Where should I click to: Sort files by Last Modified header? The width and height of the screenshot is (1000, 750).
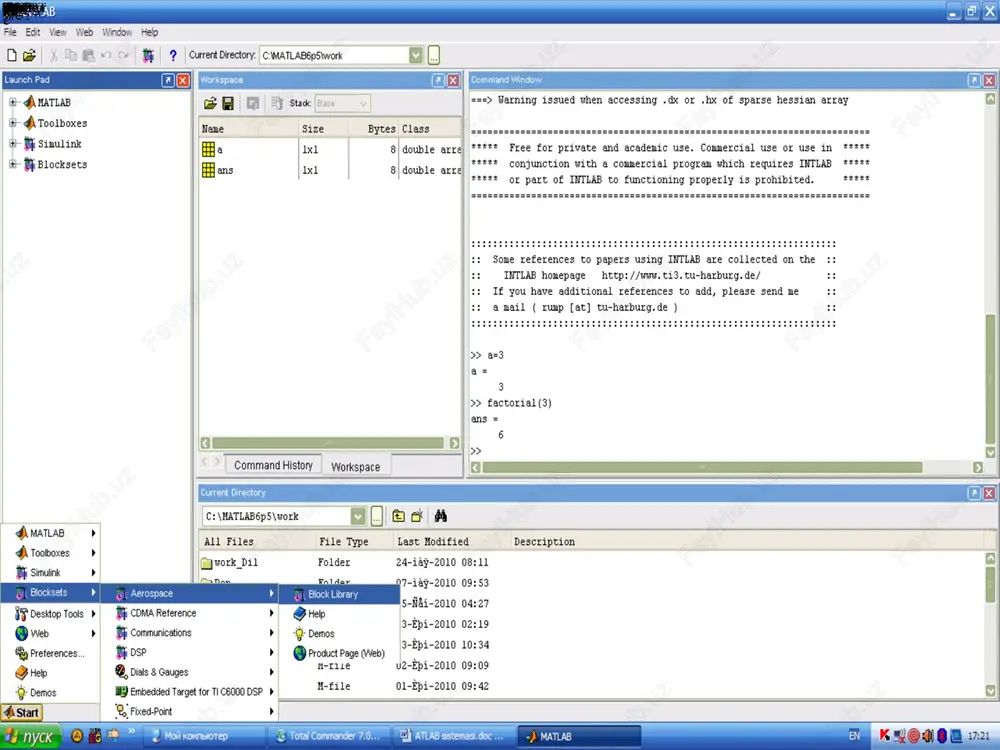point(450,541)
